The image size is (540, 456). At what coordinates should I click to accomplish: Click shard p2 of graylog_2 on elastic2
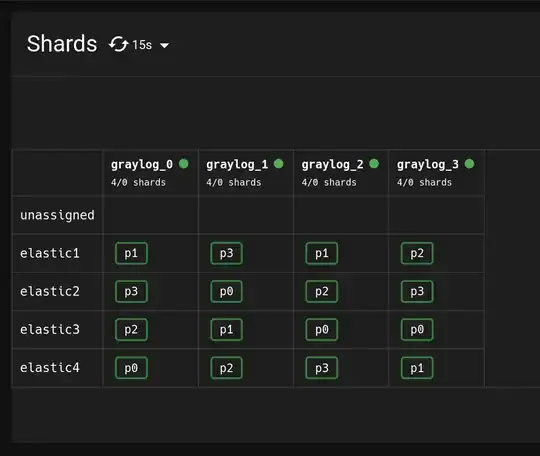click(322, 292)
